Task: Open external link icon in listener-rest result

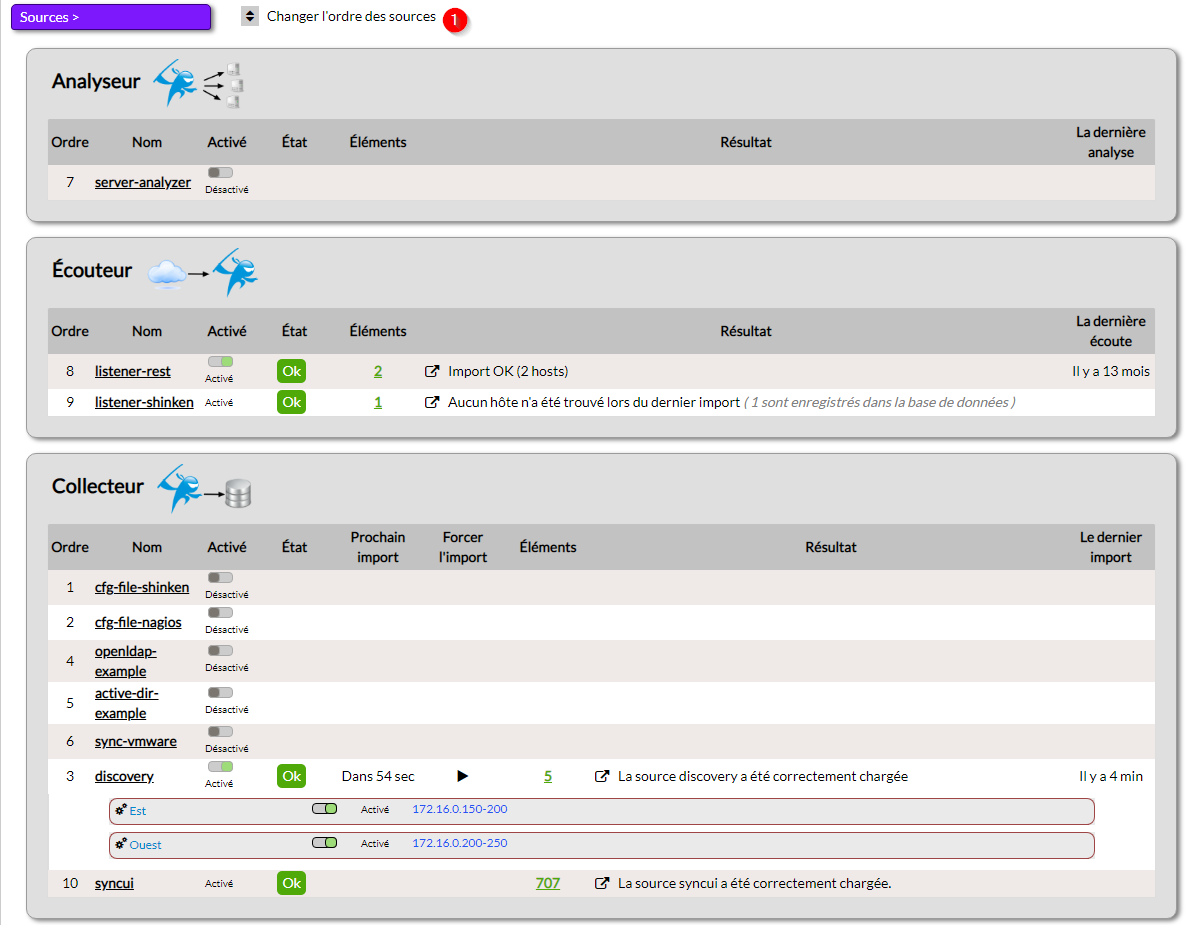Action: [x=432, y=371]
